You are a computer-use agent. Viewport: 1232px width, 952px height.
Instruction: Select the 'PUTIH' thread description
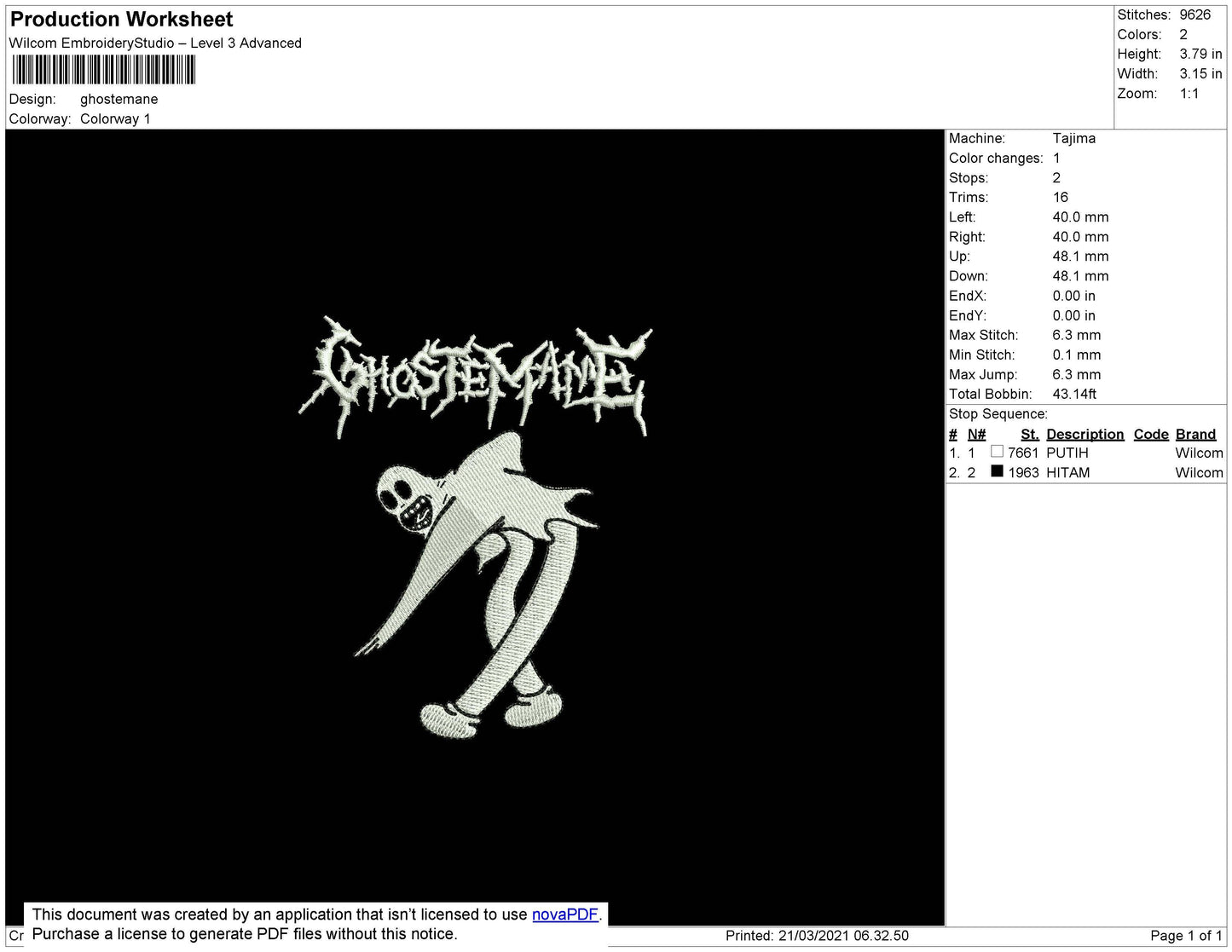[1067, 453]
